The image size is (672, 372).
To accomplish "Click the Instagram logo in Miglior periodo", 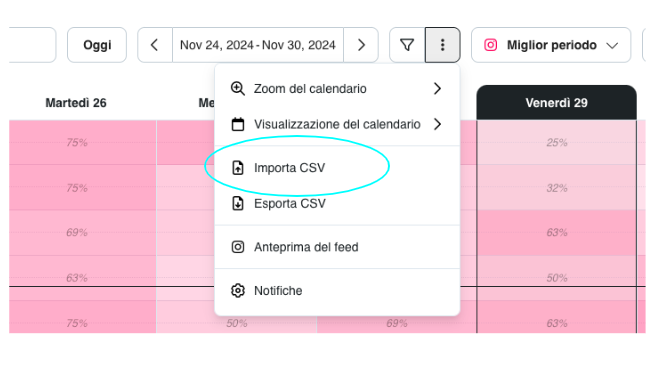I will coord(491,45).
